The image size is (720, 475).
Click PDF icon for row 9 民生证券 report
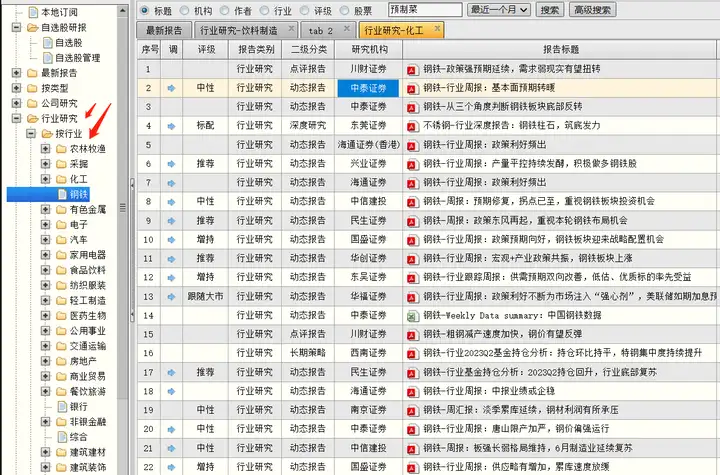[x=412, y=221]
